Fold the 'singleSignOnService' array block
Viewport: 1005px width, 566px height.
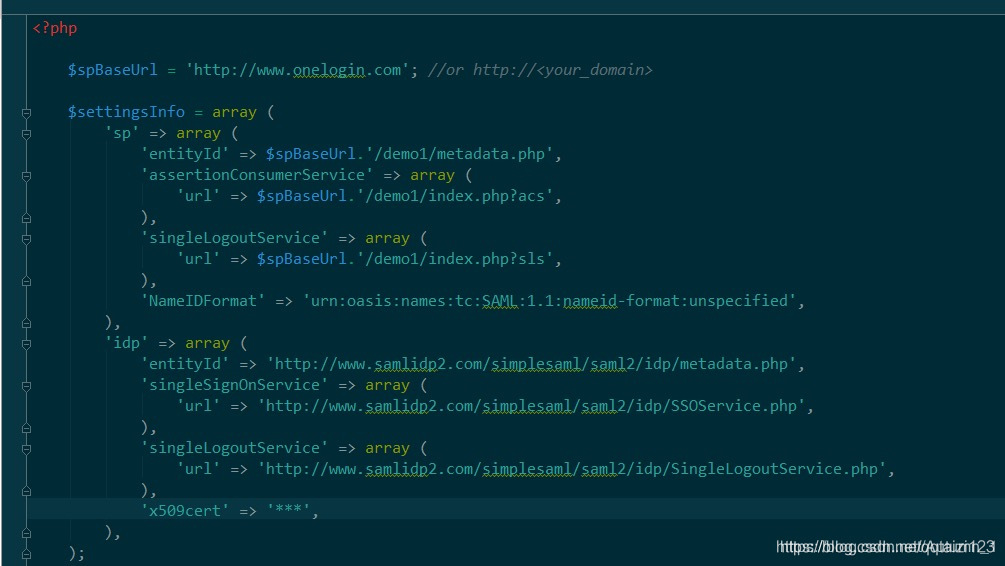pyautogui.click(x=26, y=386)
